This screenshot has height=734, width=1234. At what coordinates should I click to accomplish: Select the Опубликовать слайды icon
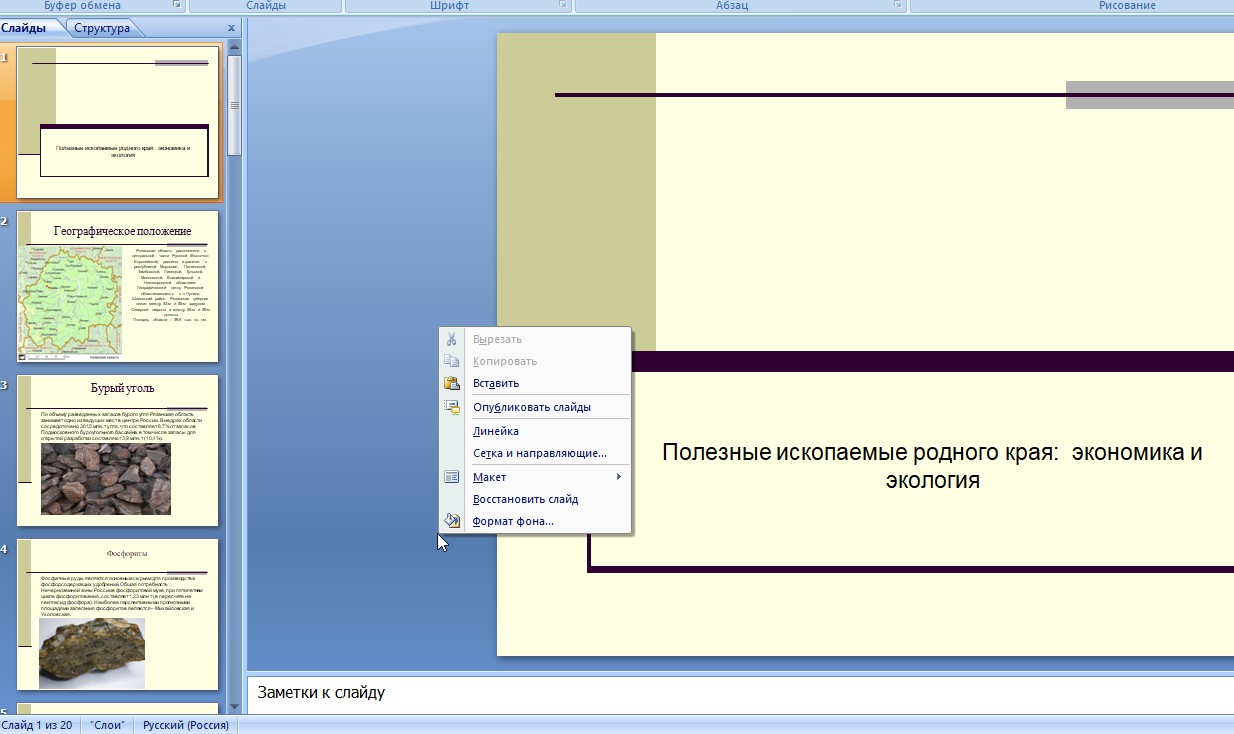tap(453, 408)
